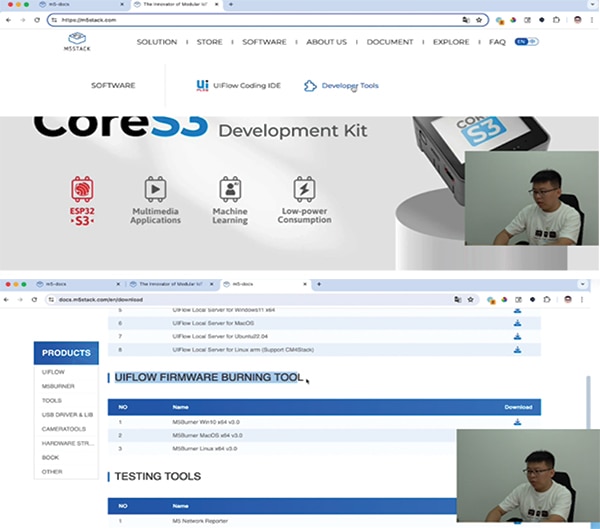This screenshot has height=529, width=600.
Task: Click the Machine Learning chip icon
Action: [230, 189]
